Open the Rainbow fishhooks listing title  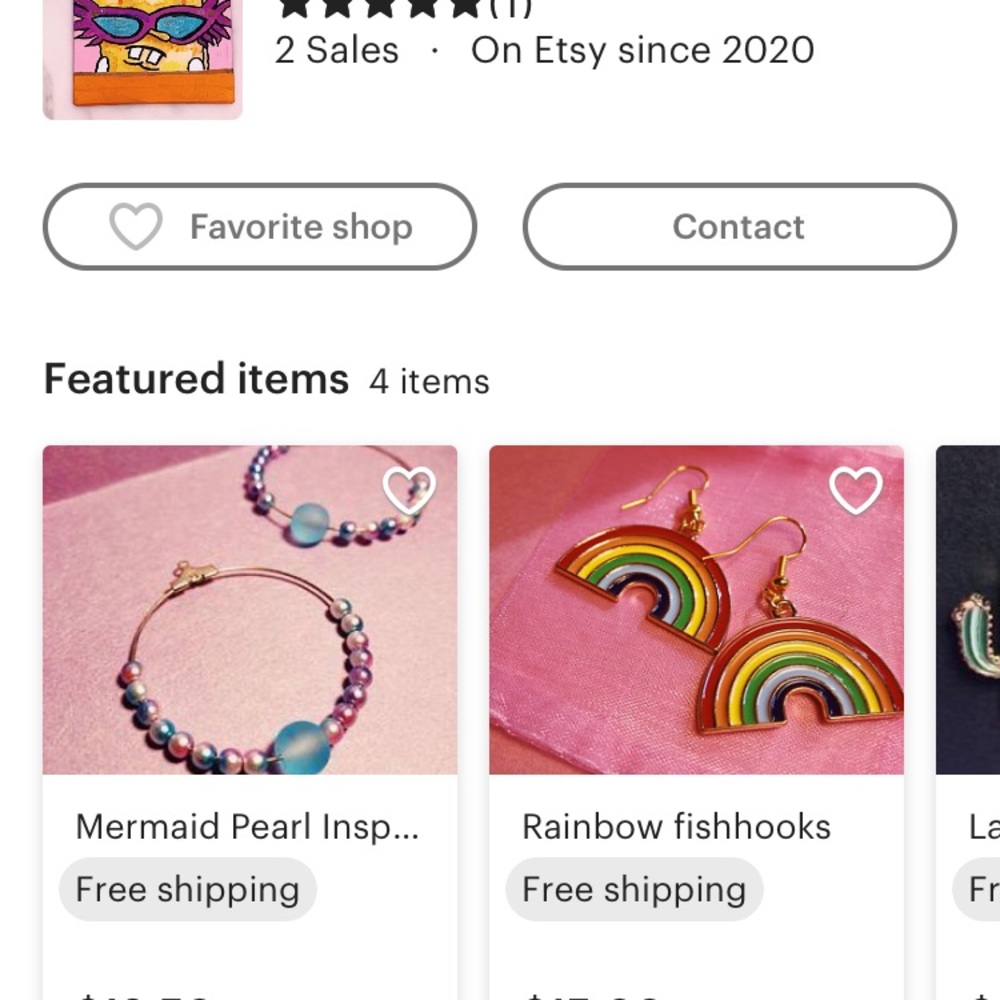(x=677, y=826)
